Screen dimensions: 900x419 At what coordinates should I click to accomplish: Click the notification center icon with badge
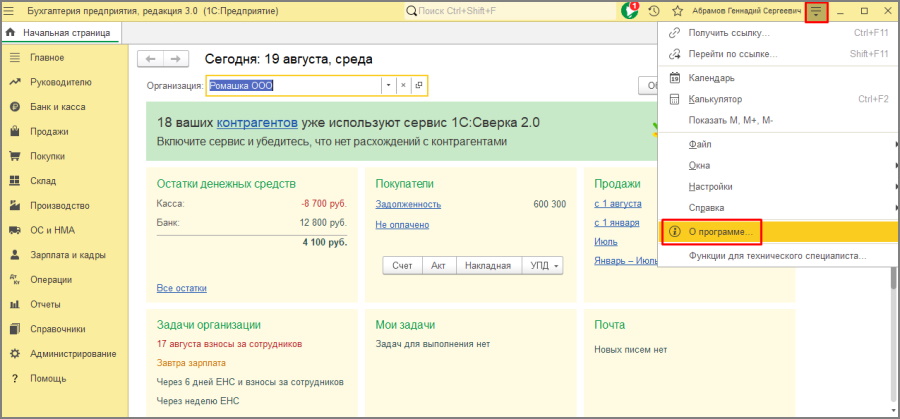click(x=630, y=10)
